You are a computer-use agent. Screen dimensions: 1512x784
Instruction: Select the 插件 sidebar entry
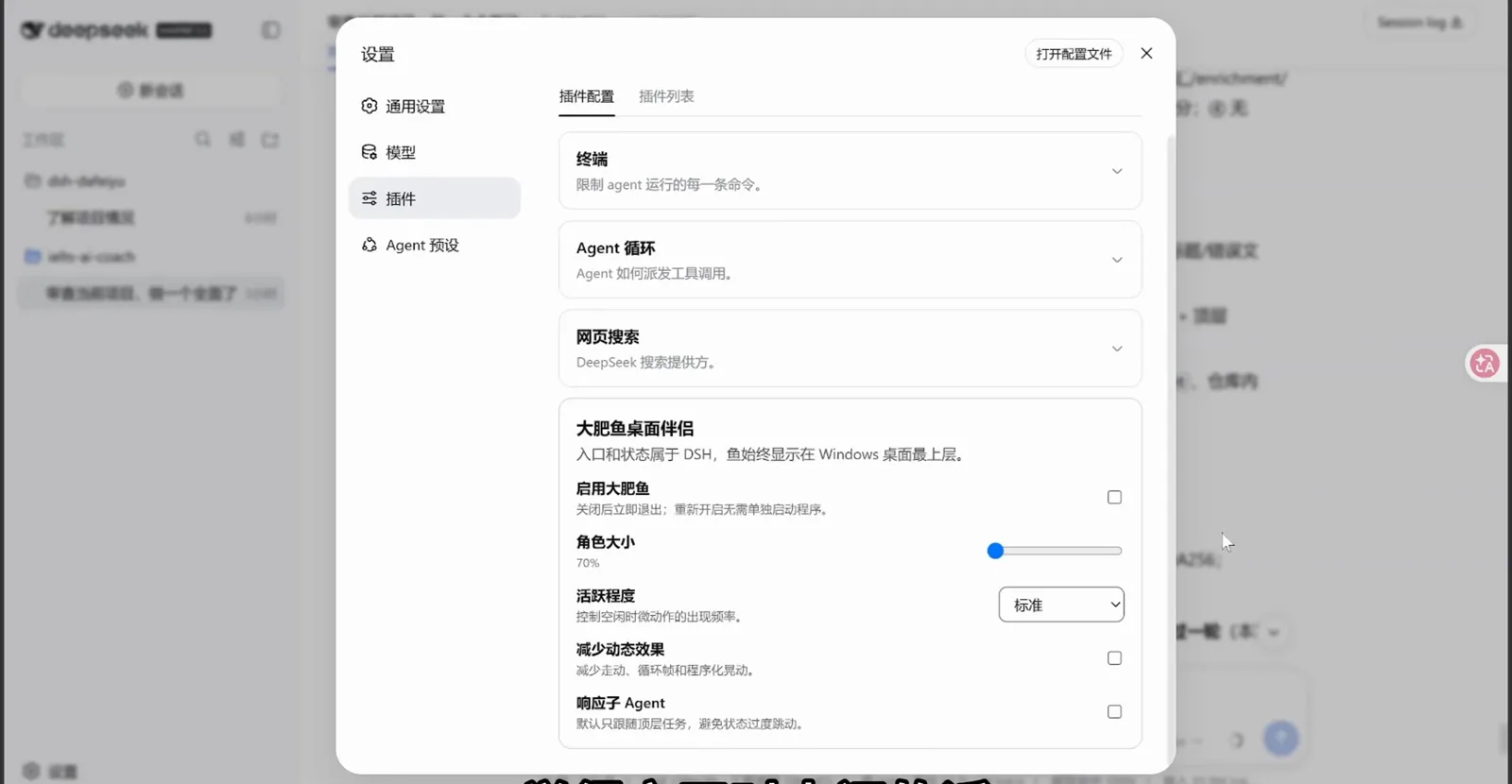click(434, 198)
